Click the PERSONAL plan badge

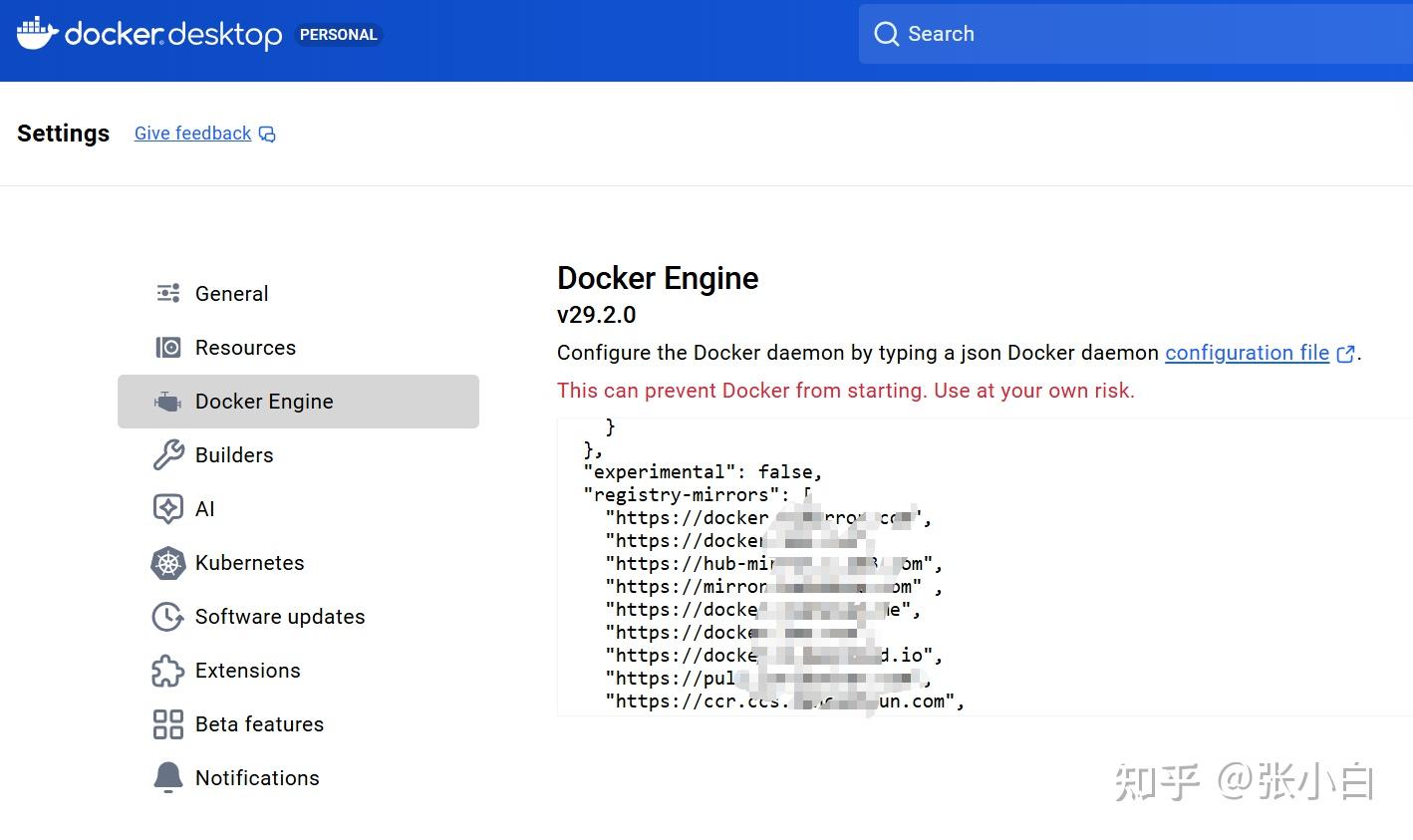tap(339, 35)
